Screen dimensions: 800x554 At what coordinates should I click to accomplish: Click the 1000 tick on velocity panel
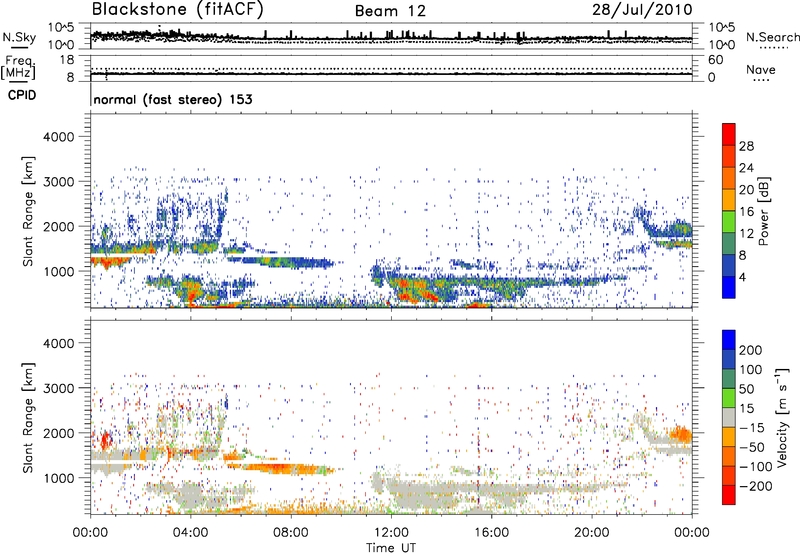[x=59, y=478]
